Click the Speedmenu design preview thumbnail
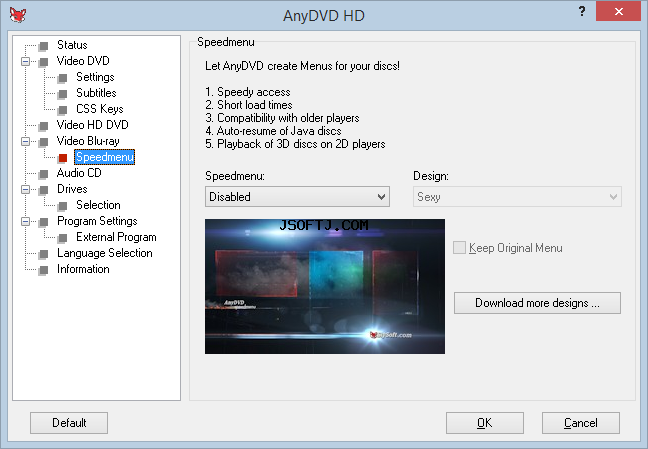The width and height of the screenshot is (648, 449). [325, 287]
